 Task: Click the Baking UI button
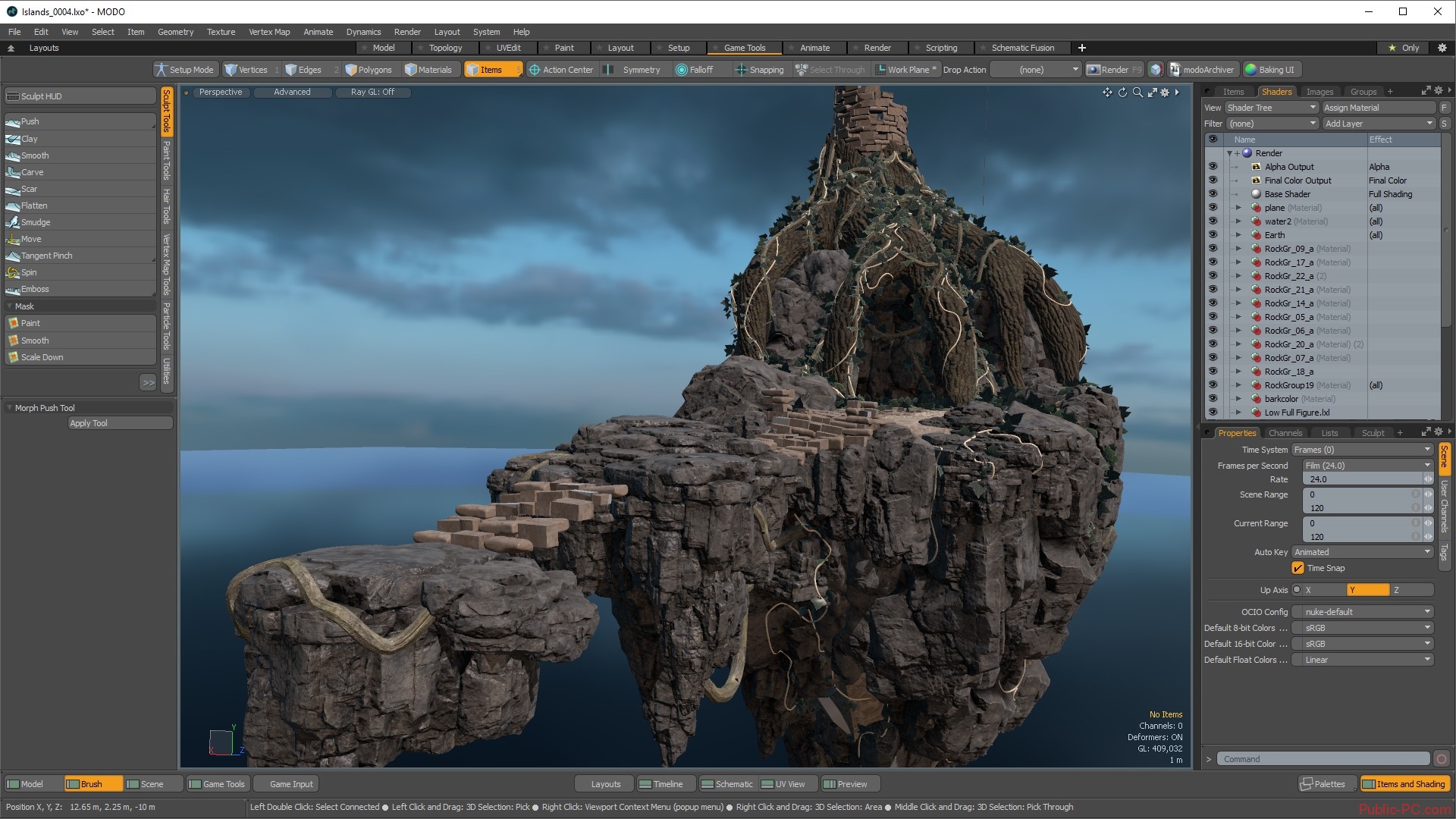(1270, 70)
